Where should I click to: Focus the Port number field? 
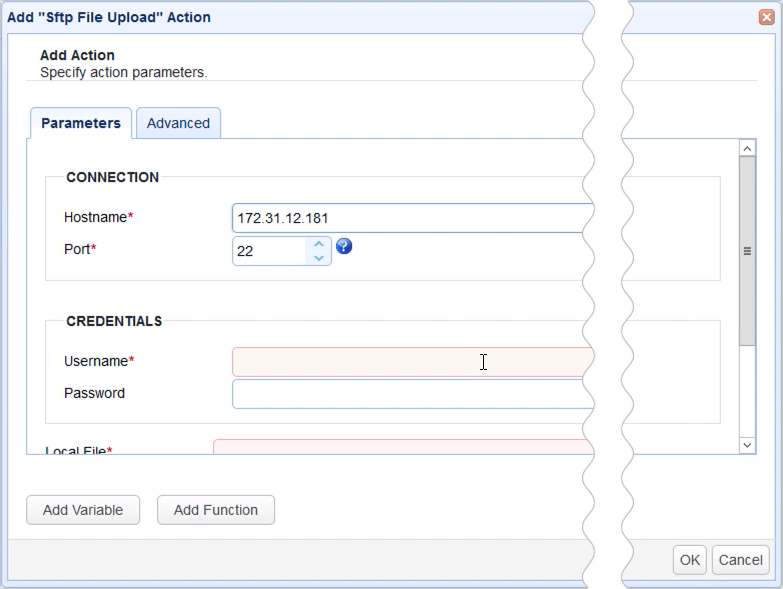[x=268, y=251]
